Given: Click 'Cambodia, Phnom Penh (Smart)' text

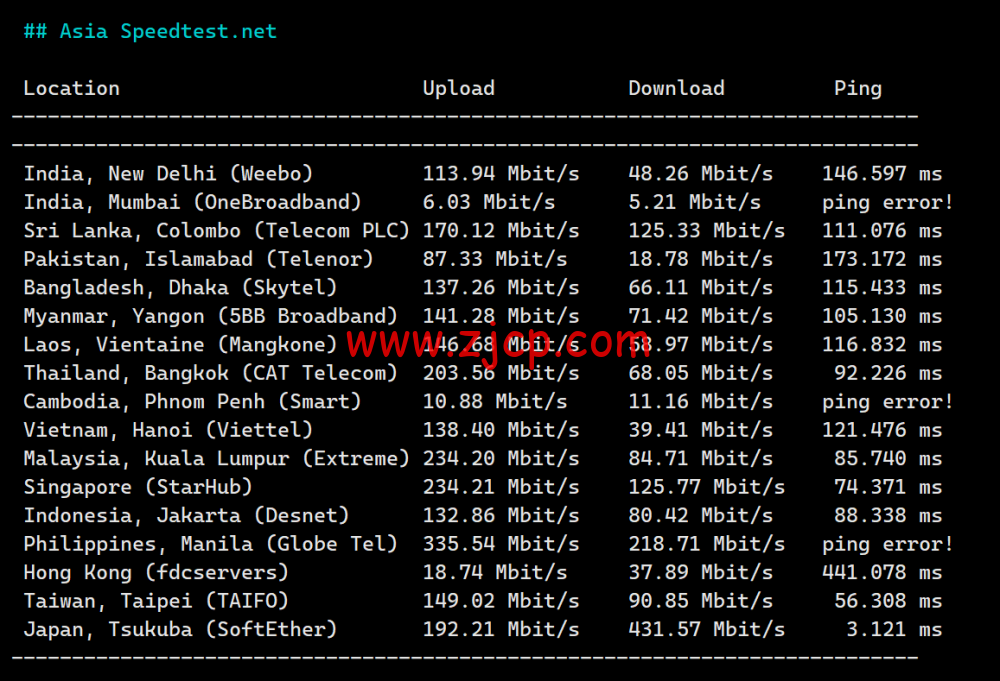Looking at the screenshot, I should pyautogui.click(x=193, y=402).
